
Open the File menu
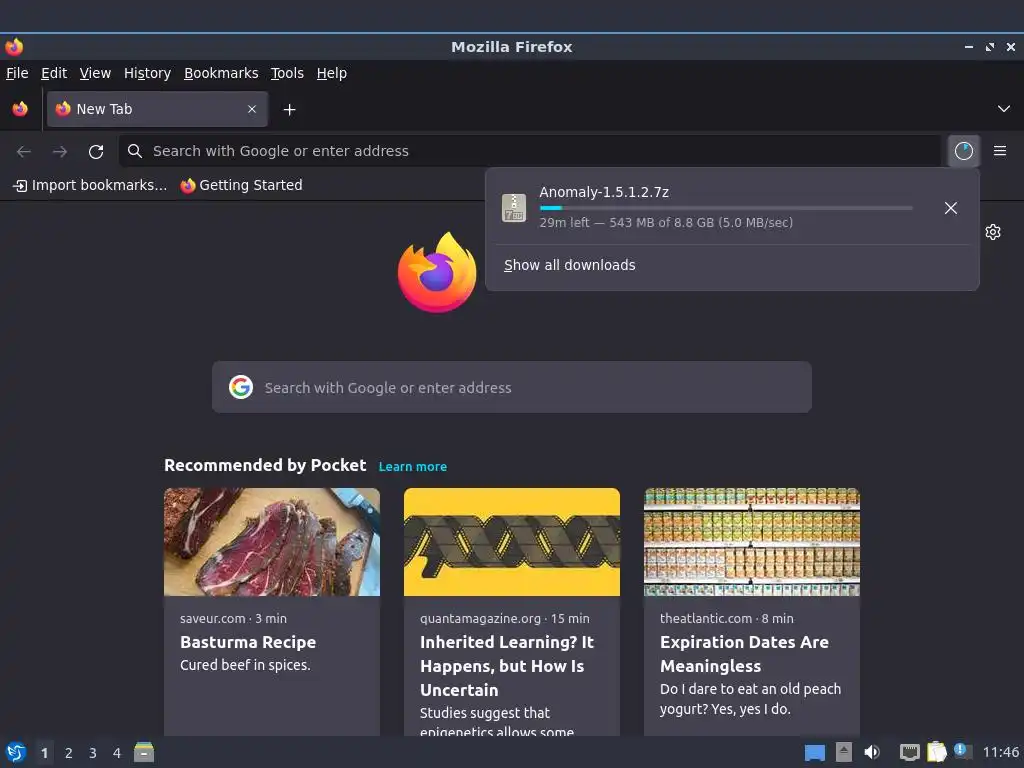pyautogui.click(x=17, y=73)
